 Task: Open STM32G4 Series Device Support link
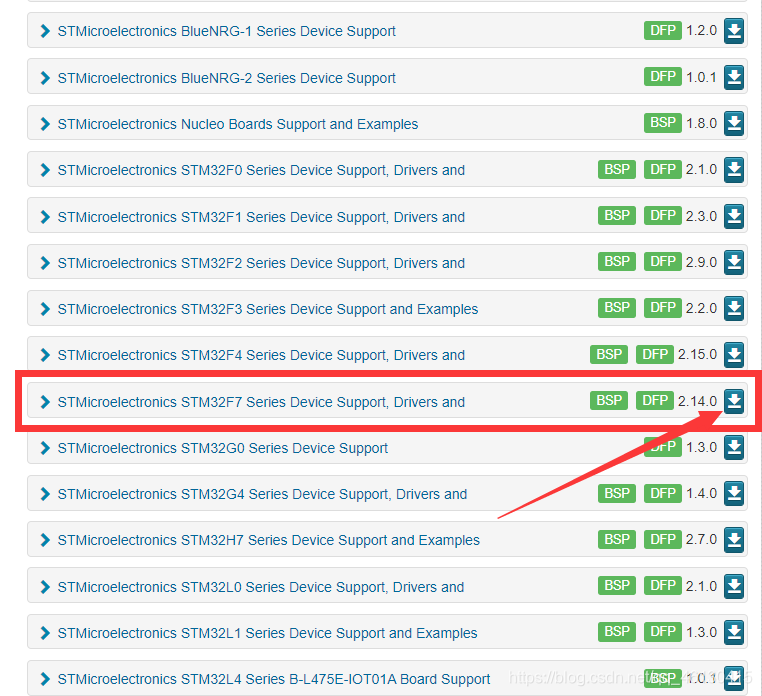pyautogui.click(x=262, y=494)
